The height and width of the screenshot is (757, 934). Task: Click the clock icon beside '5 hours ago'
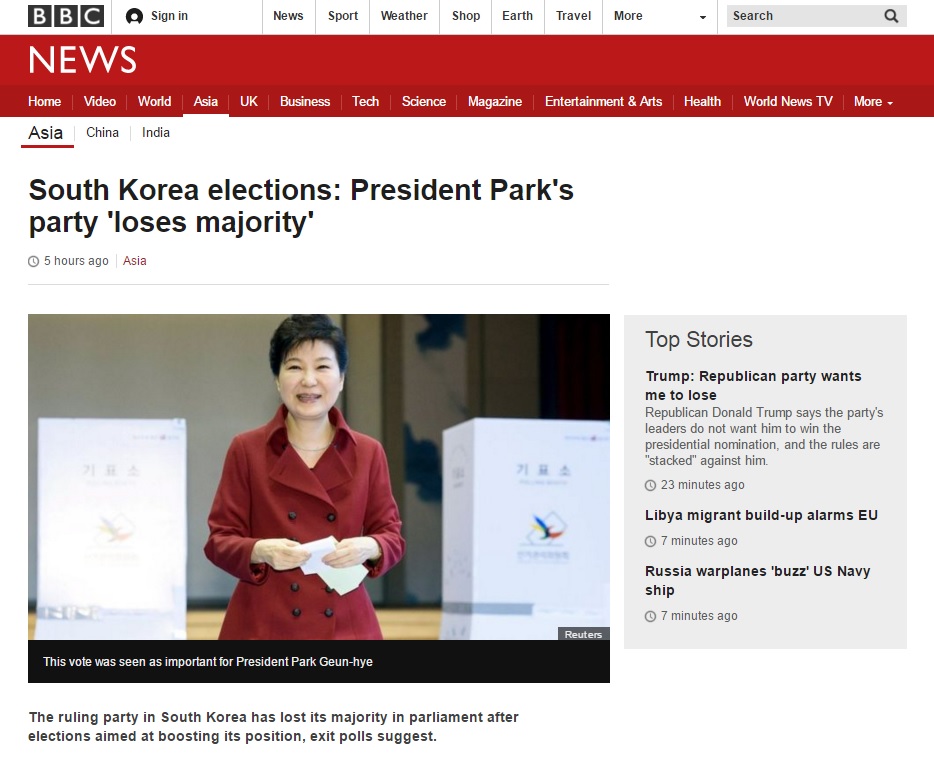(33, 261)
